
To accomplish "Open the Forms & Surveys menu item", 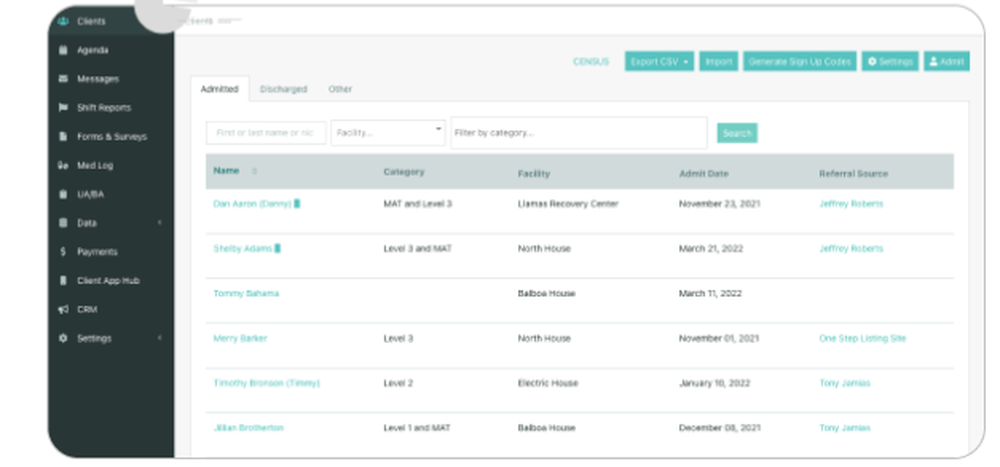I will (112, 136).
